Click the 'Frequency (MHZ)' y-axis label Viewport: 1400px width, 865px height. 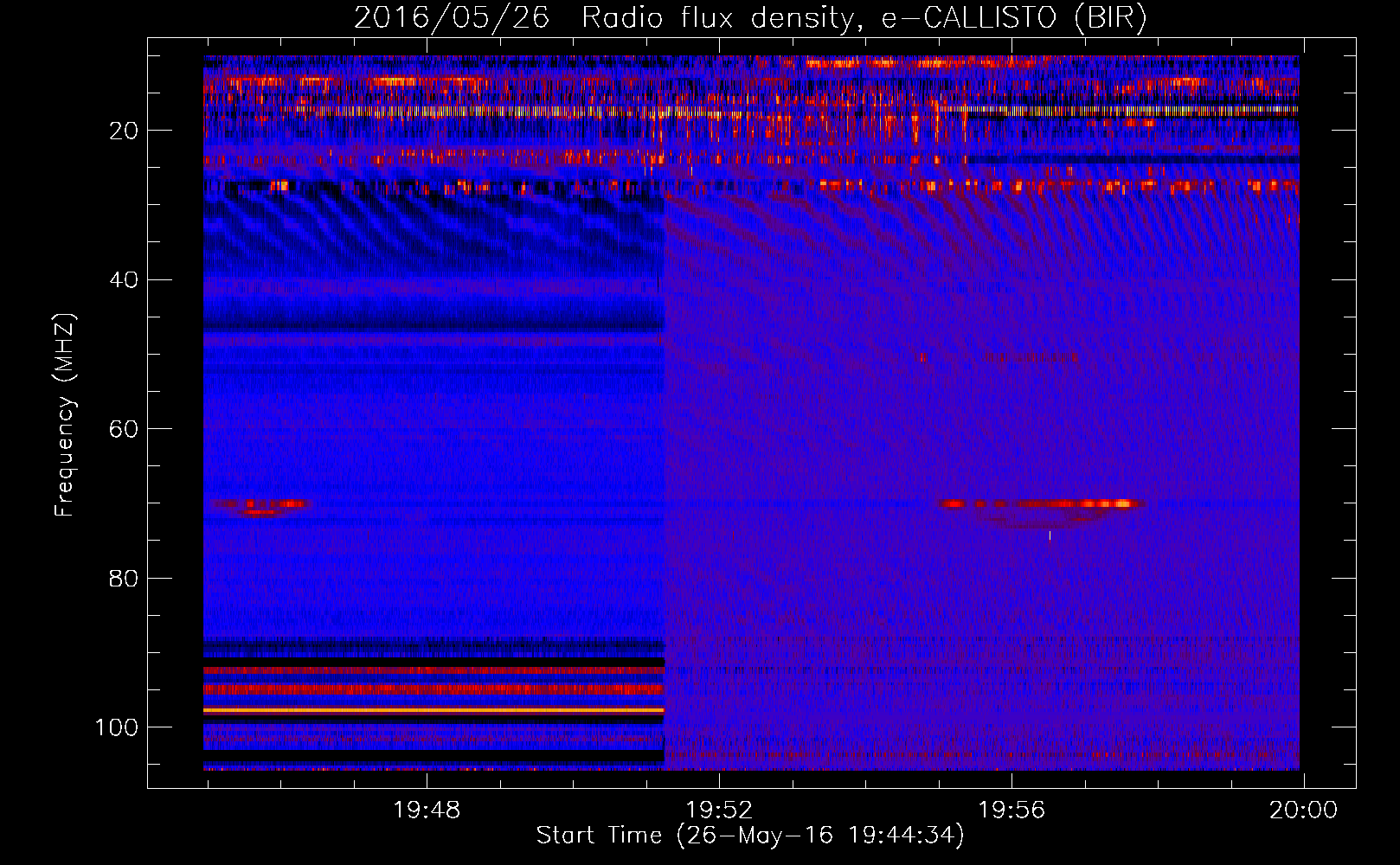pyautogui.click(x=65, y=415)
